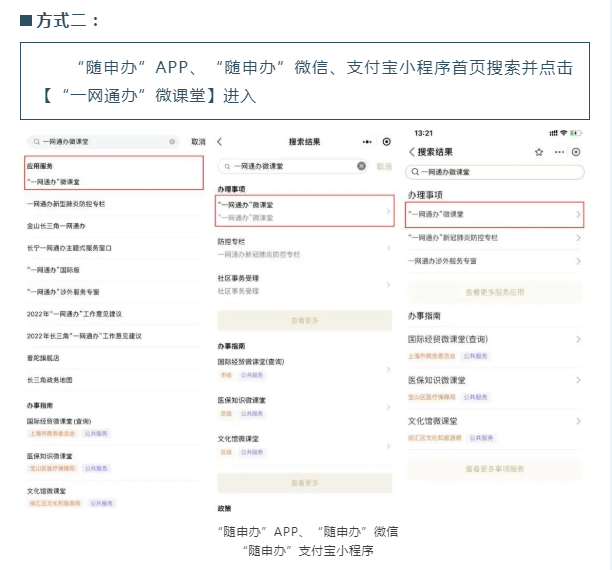Image resolution: width=612 pixels, height=570 pixels.
Task: Open "一网通办"微课堂 under 应用服务
Action: [x=53, y=182]
